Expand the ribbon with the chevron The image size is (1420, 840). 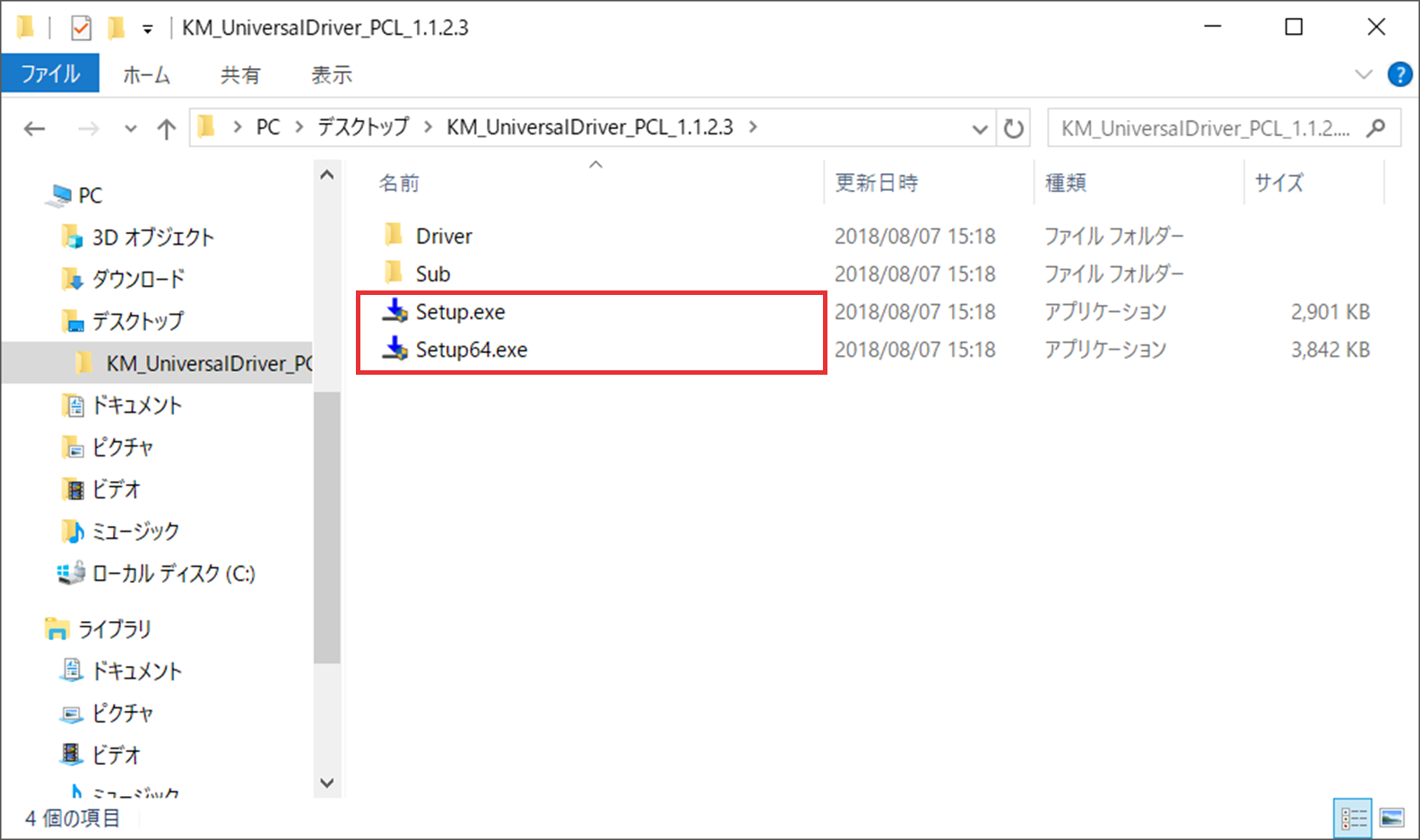(1363, 74)
